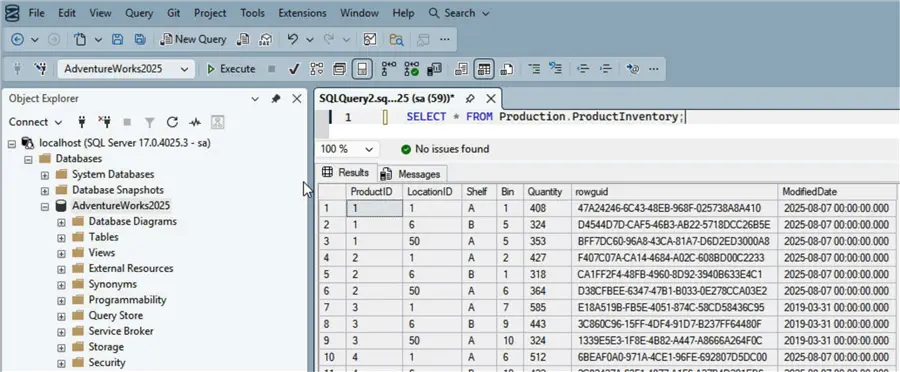
Task: Open the Activity Monitor icon
Action: pos(370,40)
